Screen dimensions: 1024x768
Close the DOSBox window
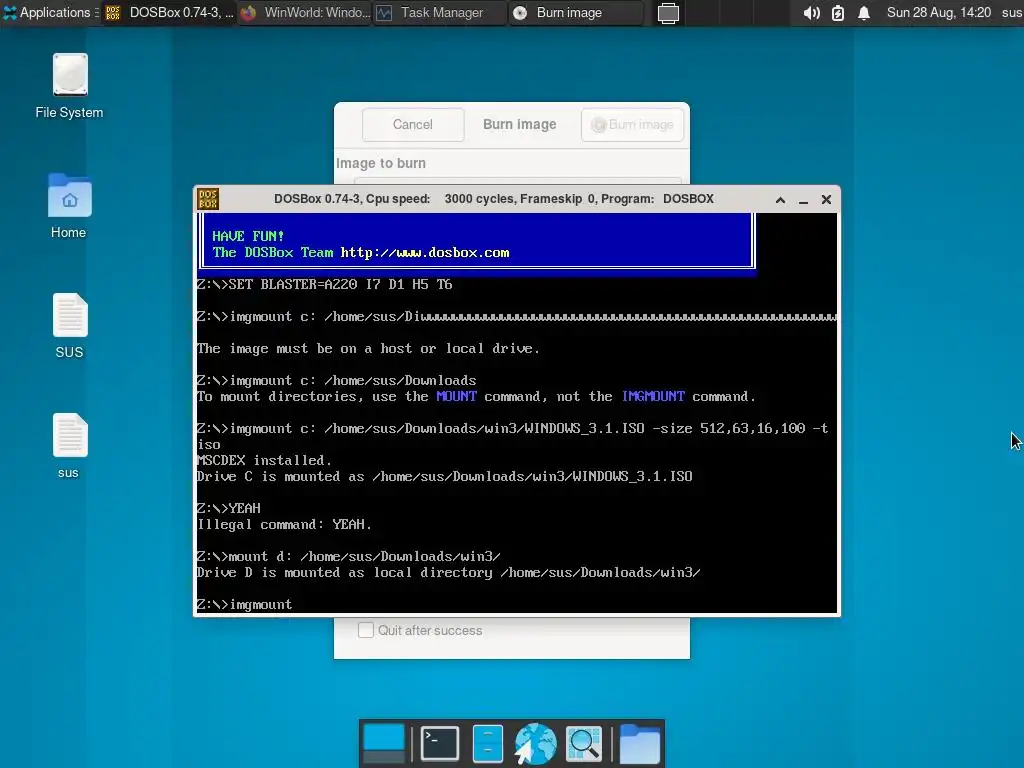point(826,200)
